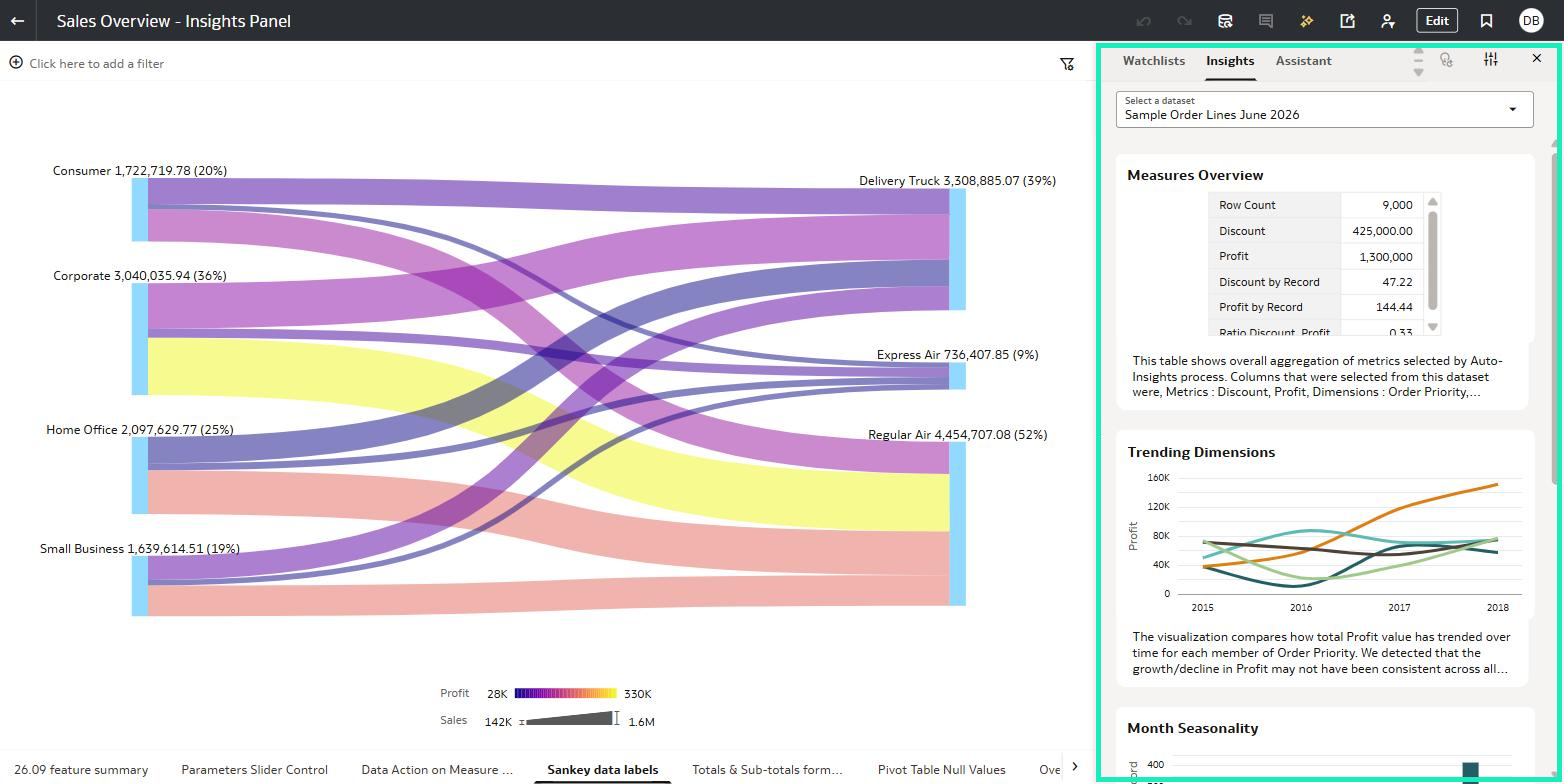Open the notes comment icon
The width and height of the screenshot is (1564, 784).
[1266, 20]
